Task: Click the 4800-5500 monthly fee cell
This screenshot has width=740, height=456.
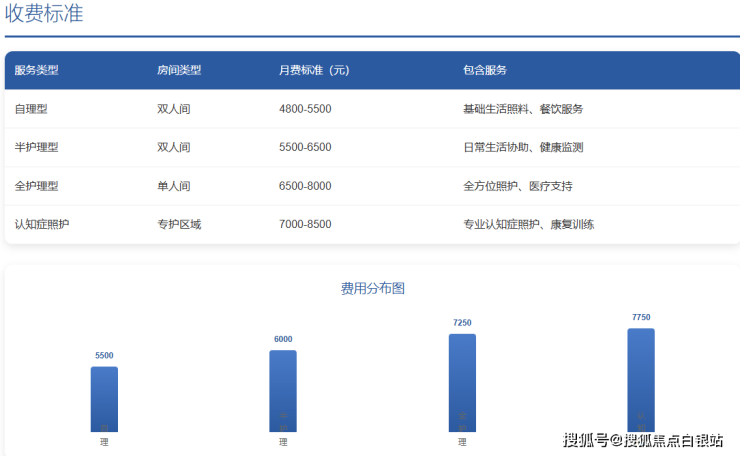Action: [305, 109]
